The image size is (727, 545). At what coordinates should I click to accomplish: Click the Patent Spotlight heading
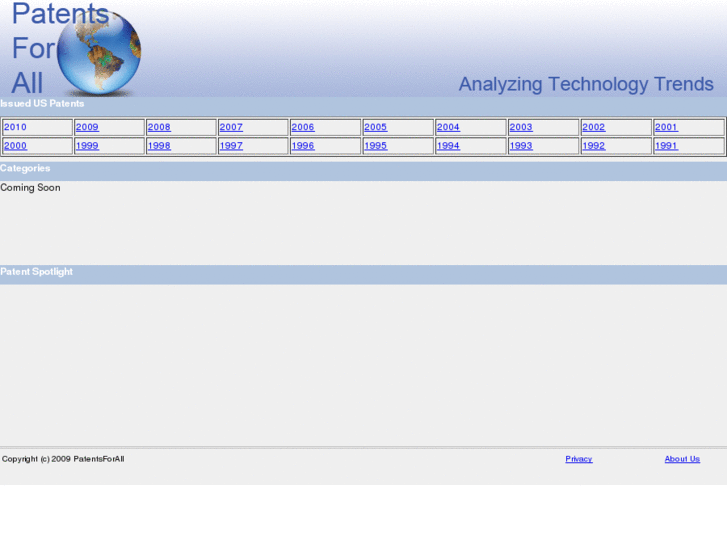[x=36, y=272]
